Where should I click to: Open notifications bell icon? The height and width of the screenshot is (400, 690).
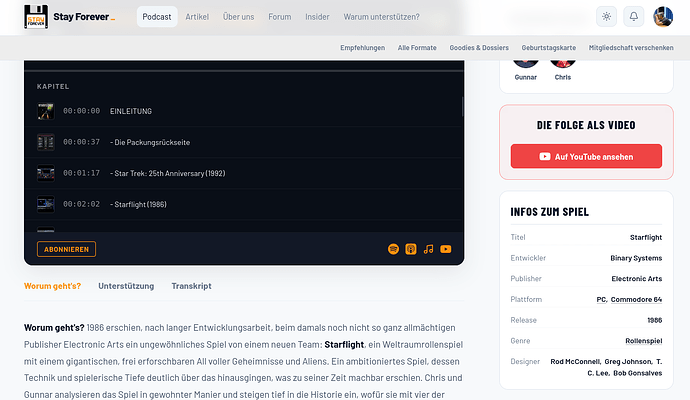pos(634,17)
